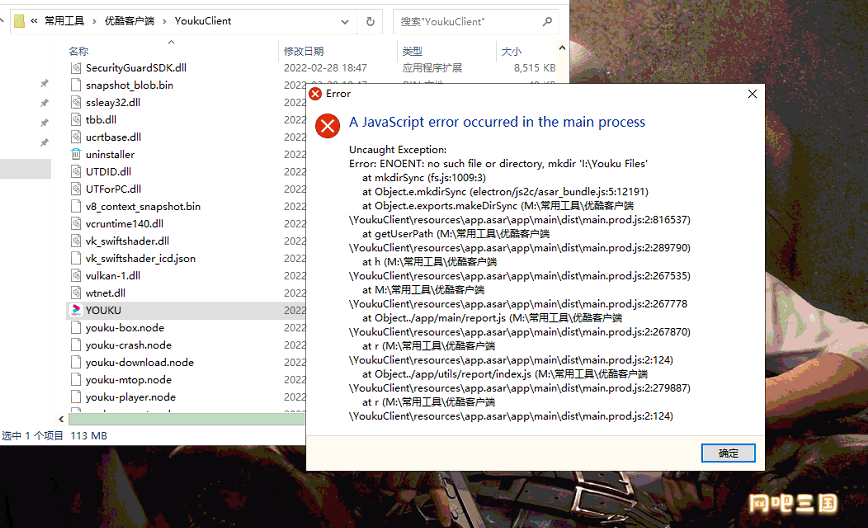Click the search magnifier icon
This screenshot has width=868, height=528.
[x=547, y=22]
